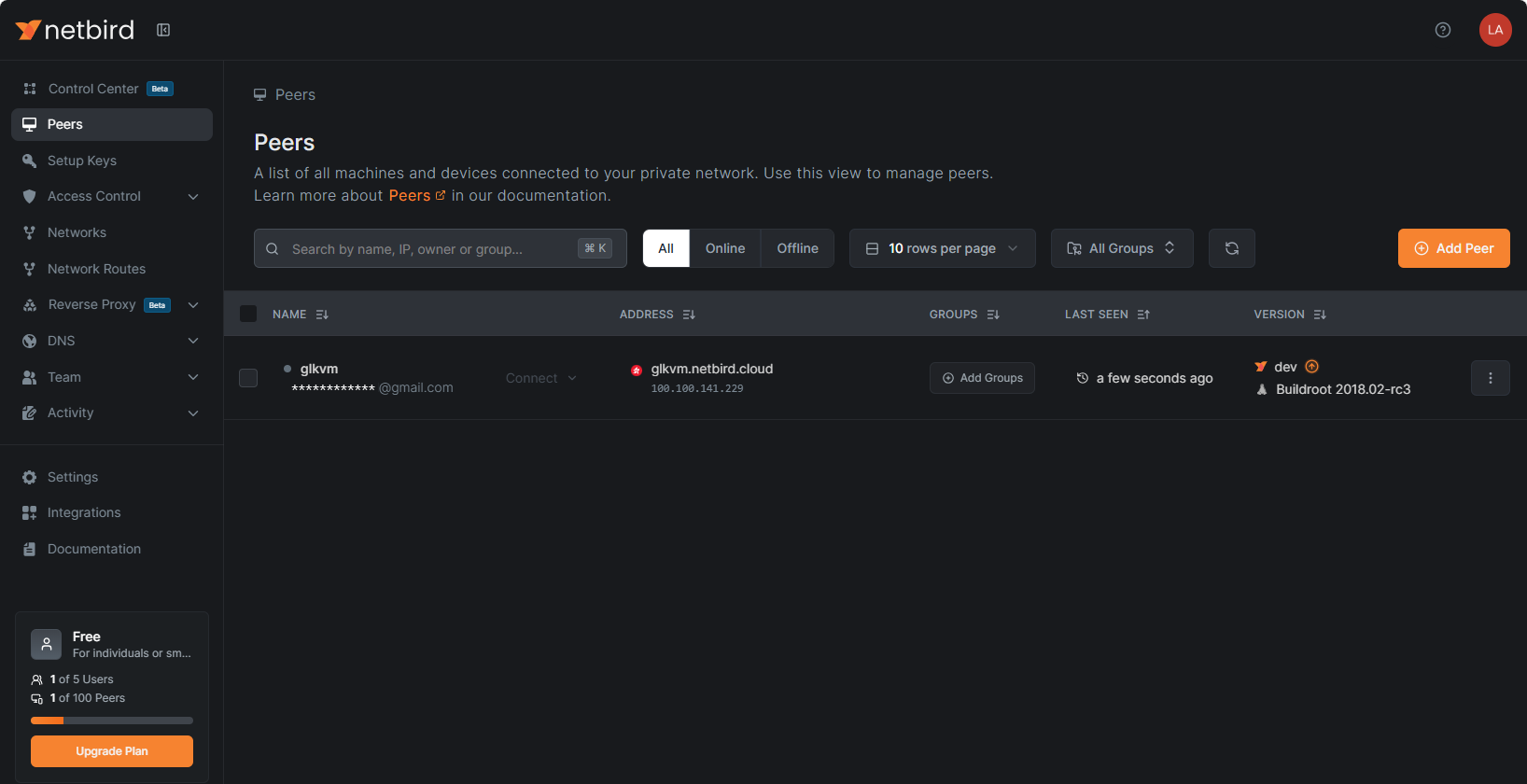Screen dimensions: 1527x784
Task: Click the Free plan user icon
Action: 47,644
